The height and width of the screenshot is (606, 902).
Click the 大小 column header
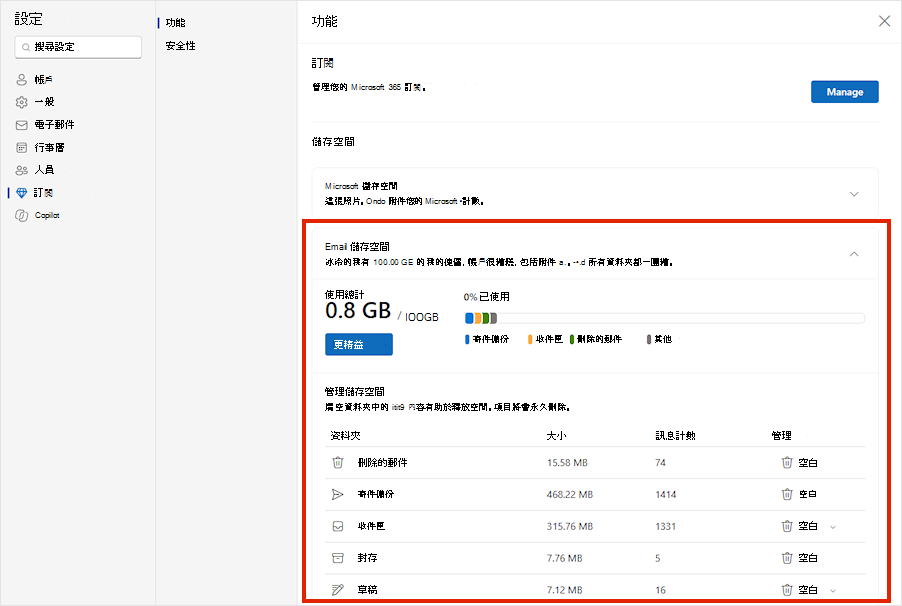click(x=556, y=436)
